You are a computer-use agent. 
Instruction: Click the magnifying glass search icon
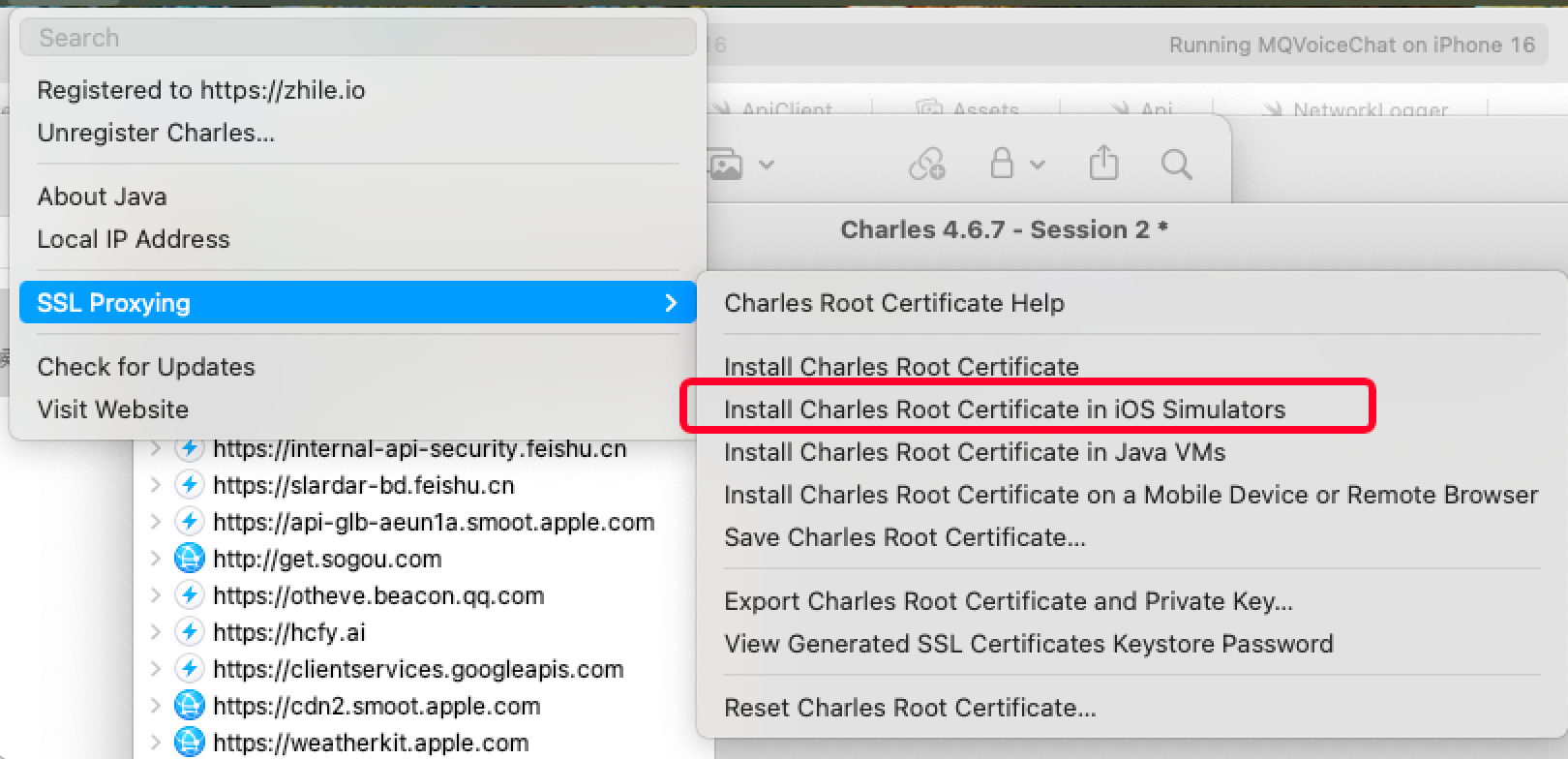pyautogui.click(x=1176, y=164)
